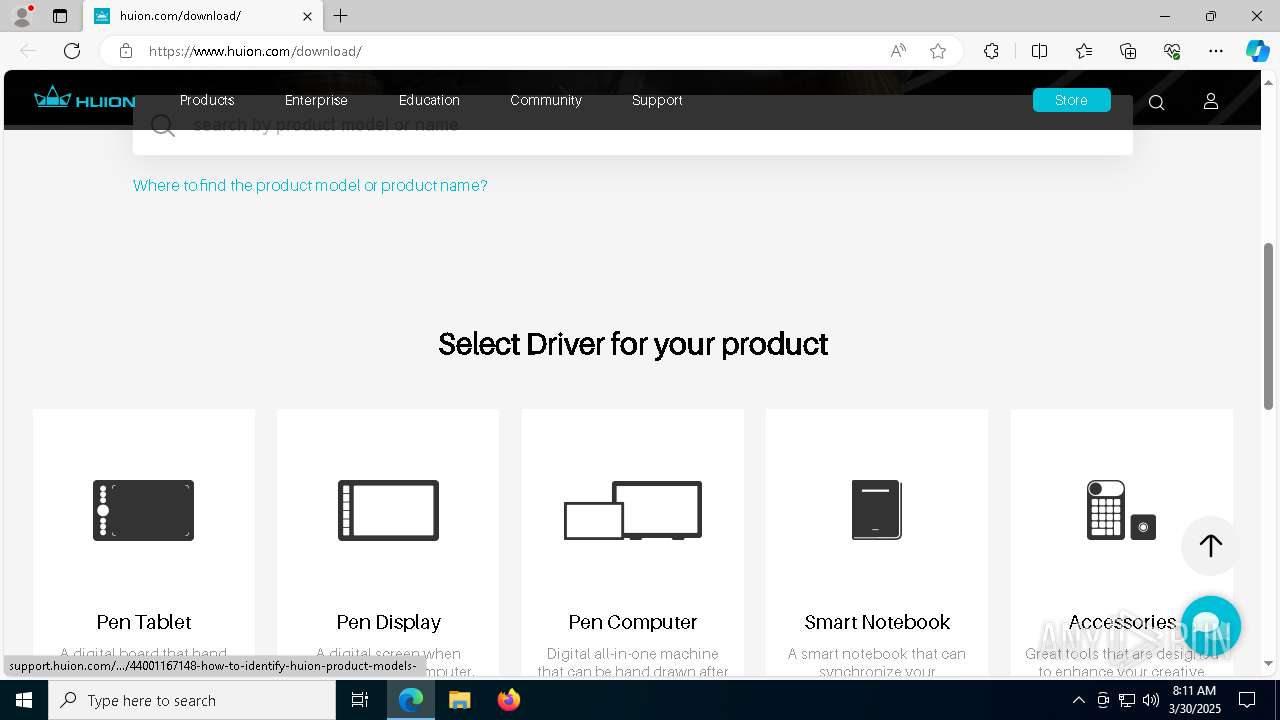Image resolution: width=1280 pixels, height=720 pixels.
Task: Open the browser profile icon
Action: pyautogui.click(x=22, y=16)
